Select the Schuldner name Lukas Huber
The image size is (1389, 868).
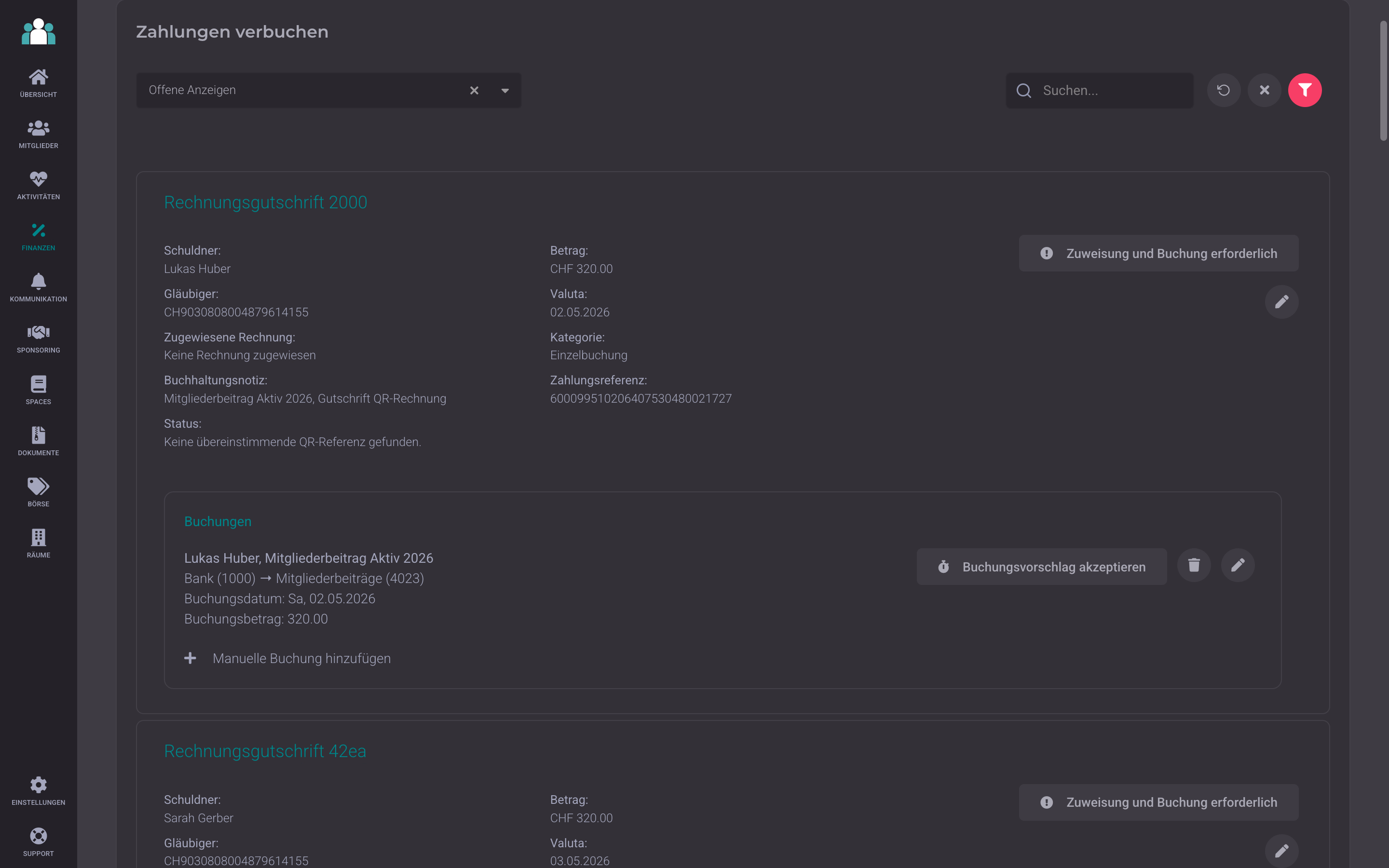[x=197, y=269]
